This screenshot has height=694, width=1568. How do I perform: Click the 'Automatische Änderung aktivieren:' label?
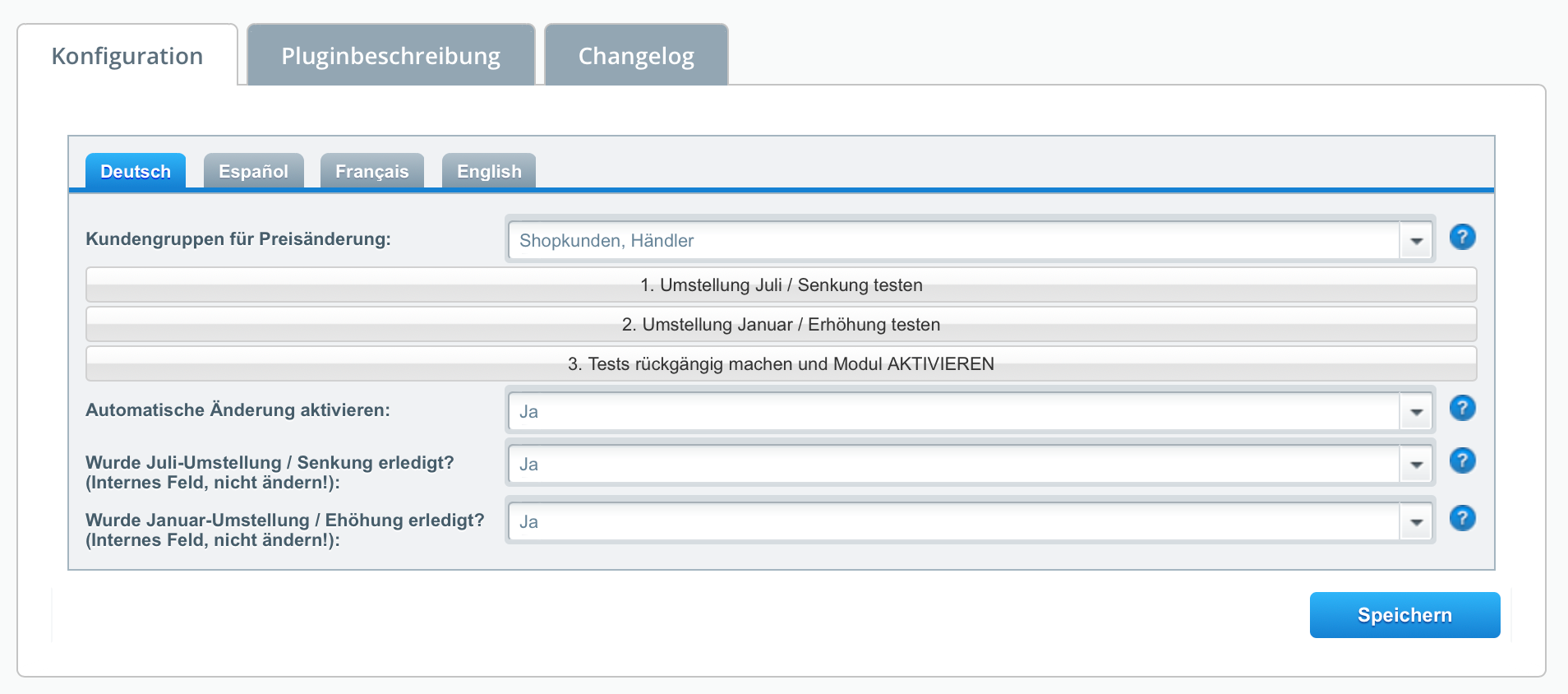(238, 410)
